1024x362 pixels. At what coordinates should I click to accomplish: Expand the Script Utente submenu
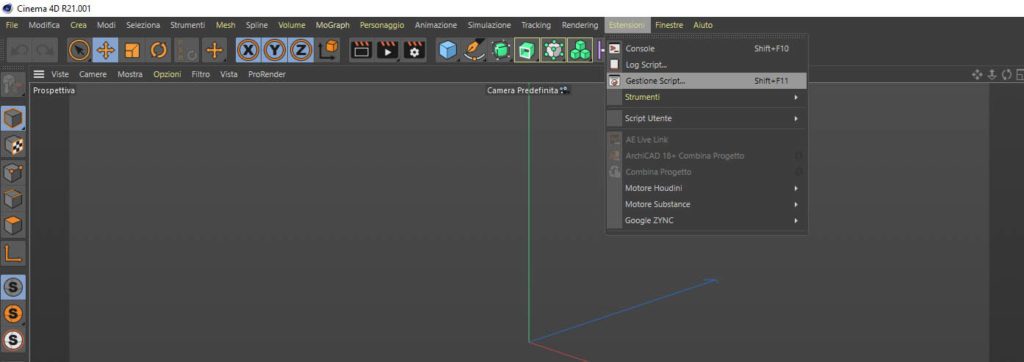707,118
